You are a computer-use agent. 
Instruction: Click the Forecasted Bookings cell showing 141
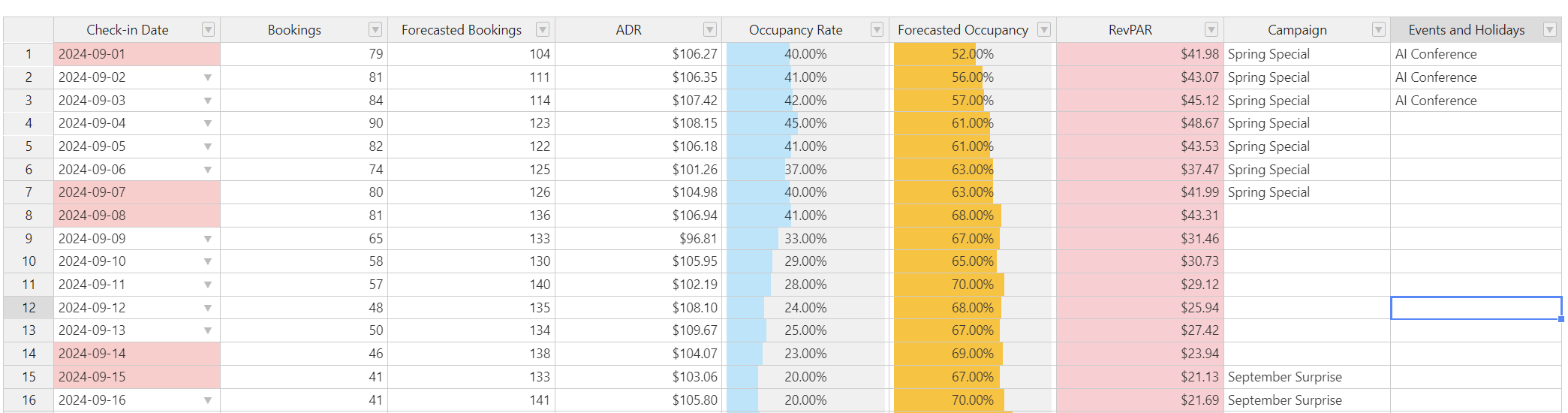coord(471,400)
